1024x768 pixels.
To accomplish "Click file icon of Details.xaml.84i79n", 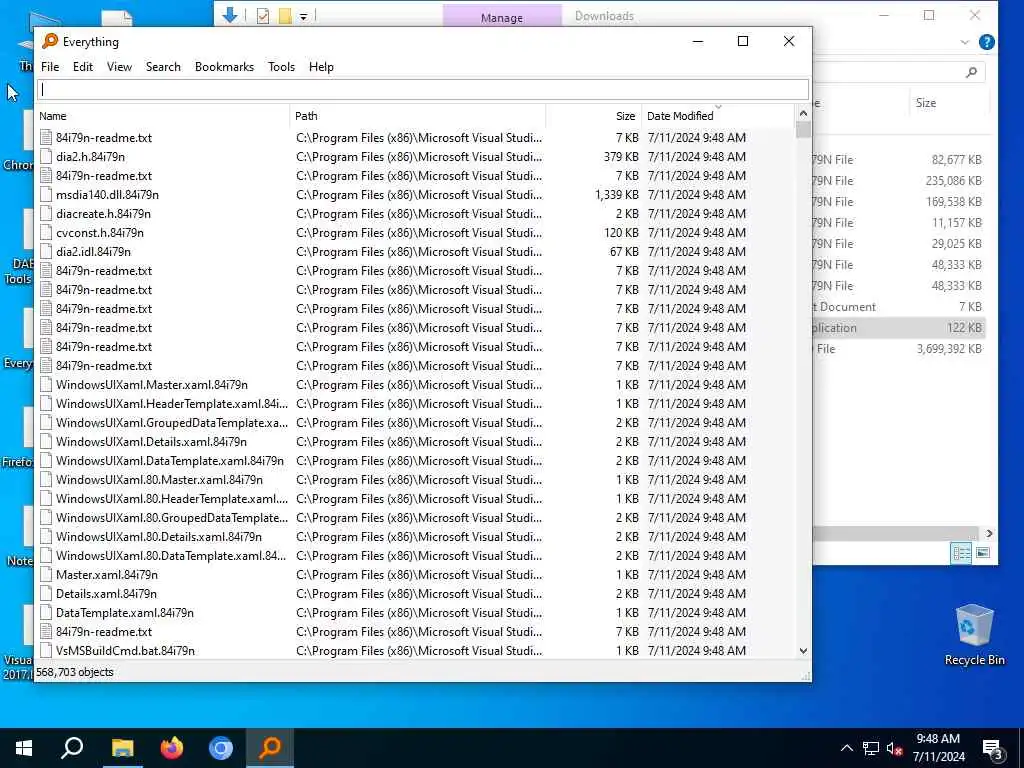I will (46, 594).
